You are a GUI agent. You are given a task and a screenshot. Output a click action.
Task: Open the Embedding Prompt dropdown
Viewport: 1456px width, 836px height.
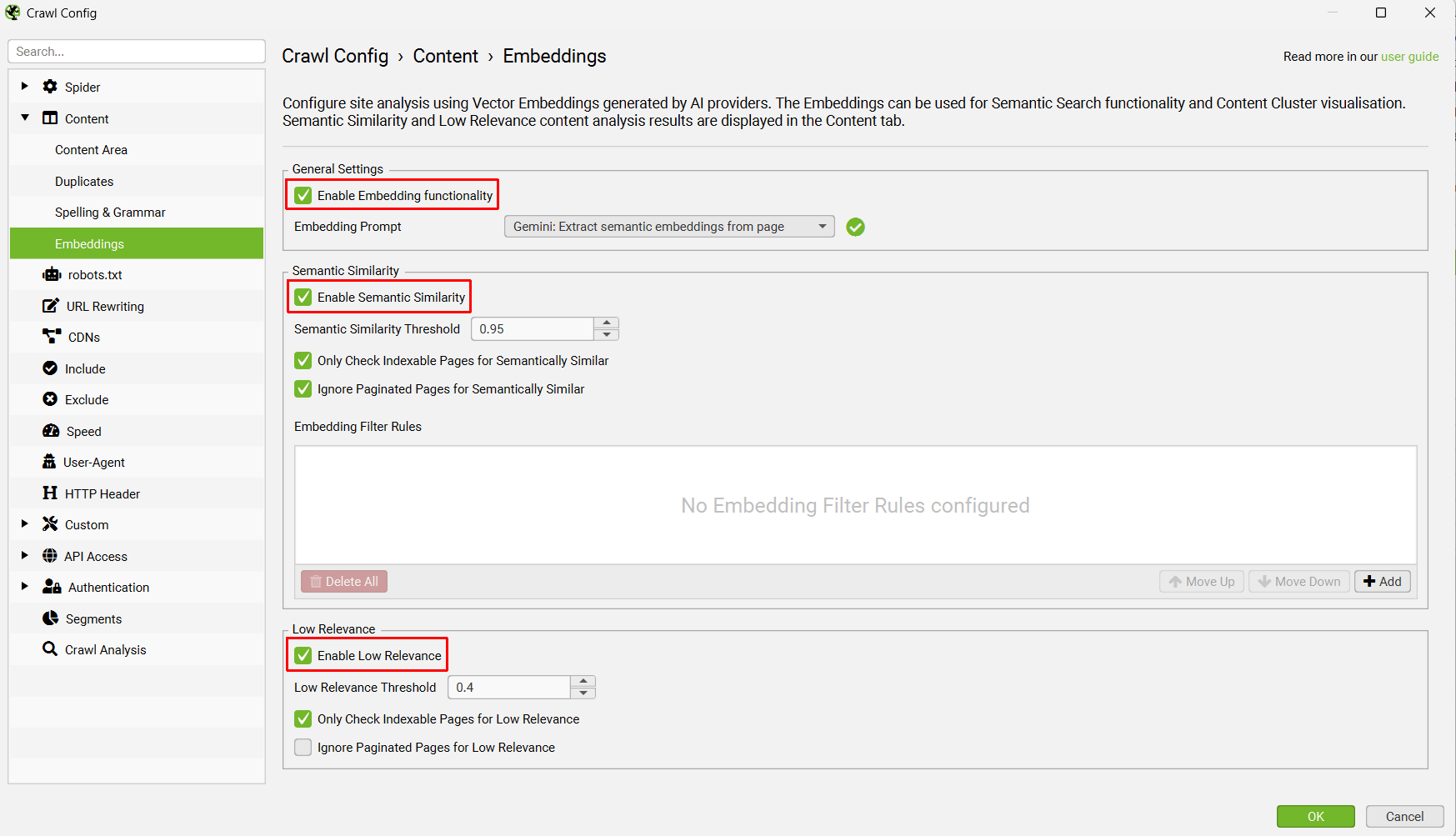coord(823,226)
